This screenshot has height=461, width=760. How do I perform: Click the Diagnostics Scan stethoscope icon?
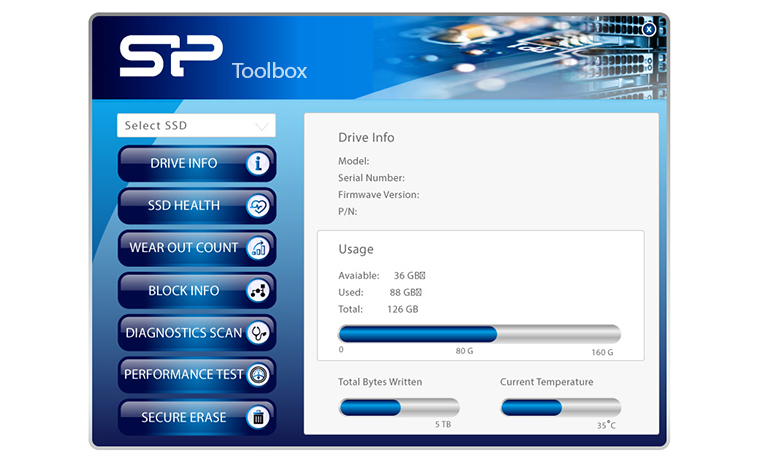tap(258, 333)
